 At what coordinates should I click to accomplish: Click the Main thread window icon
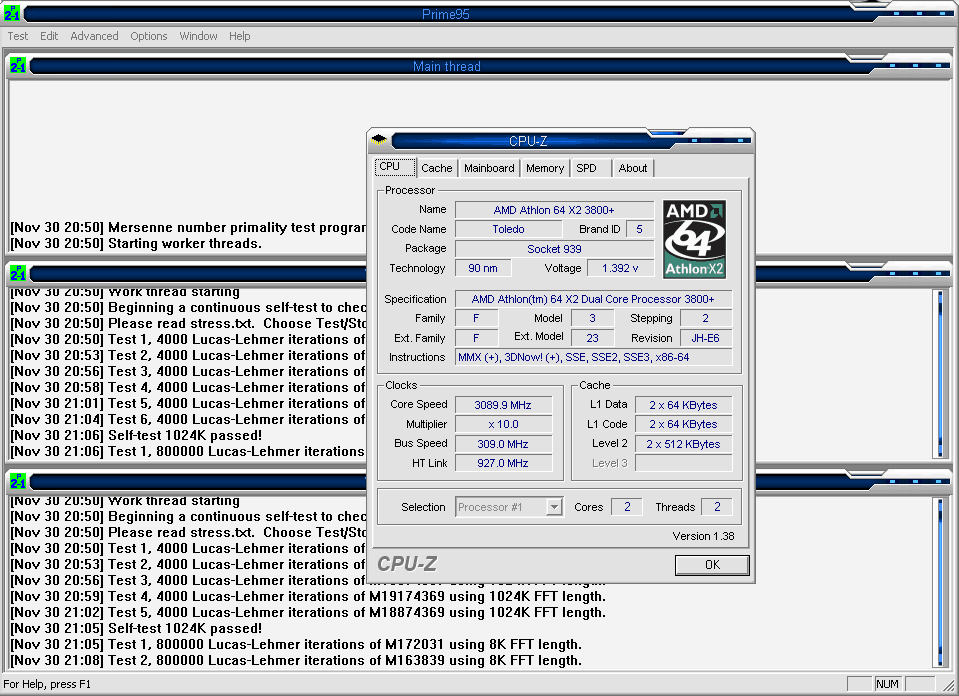[18, 65]
